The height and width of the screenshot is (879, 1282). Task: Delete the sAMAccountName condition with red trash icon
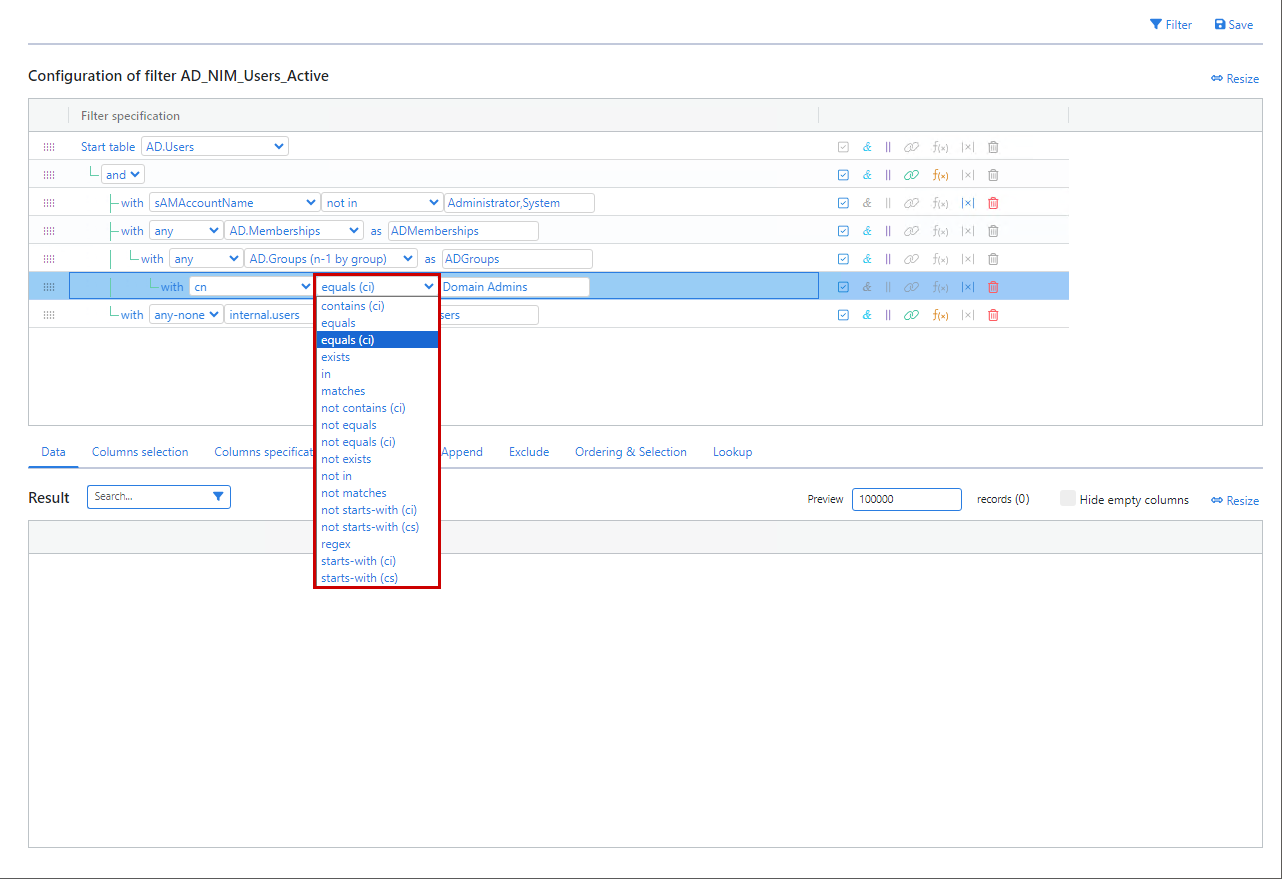[993, 203]
